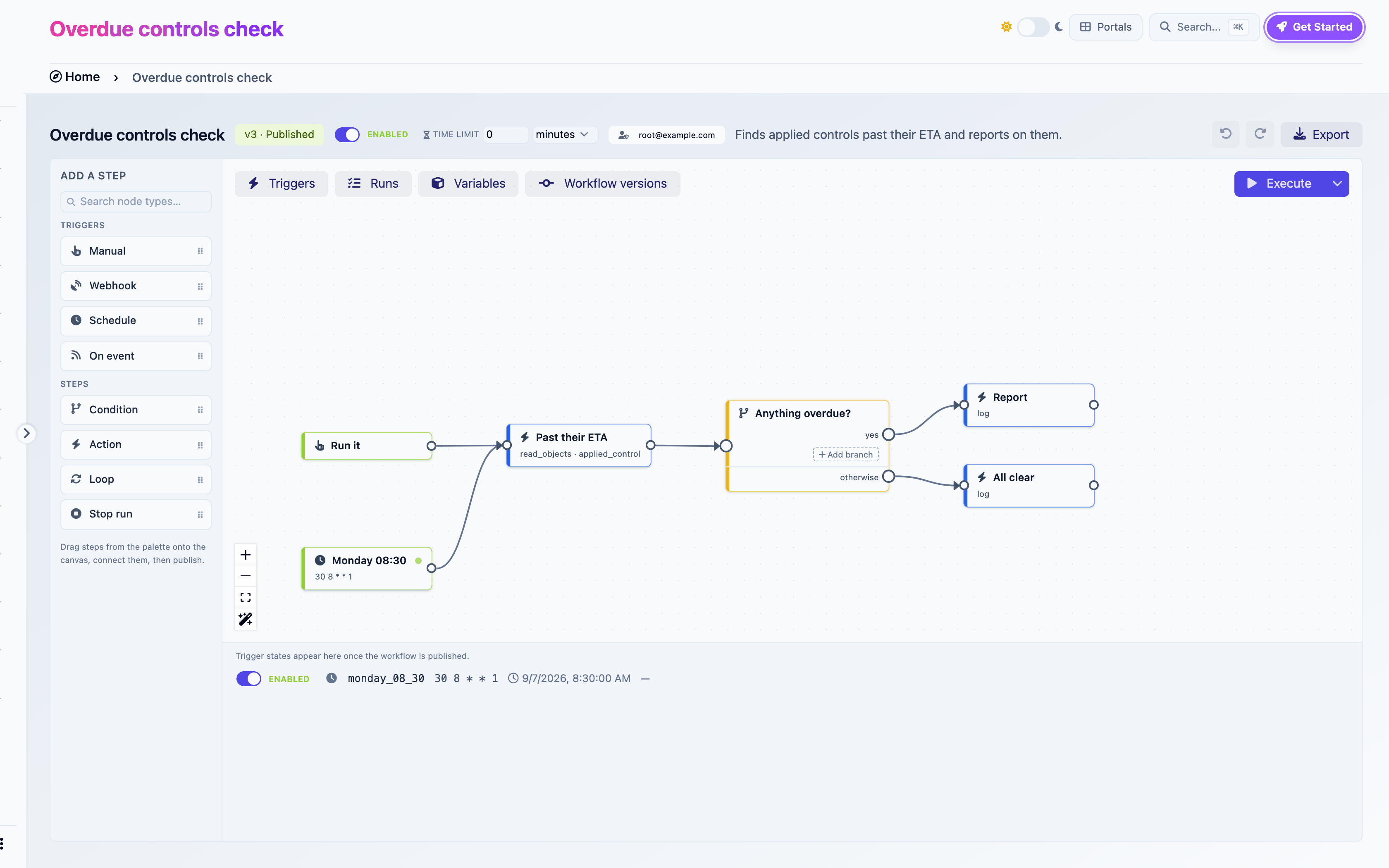
Task: Fit the workflow to view
Action: 246,598
